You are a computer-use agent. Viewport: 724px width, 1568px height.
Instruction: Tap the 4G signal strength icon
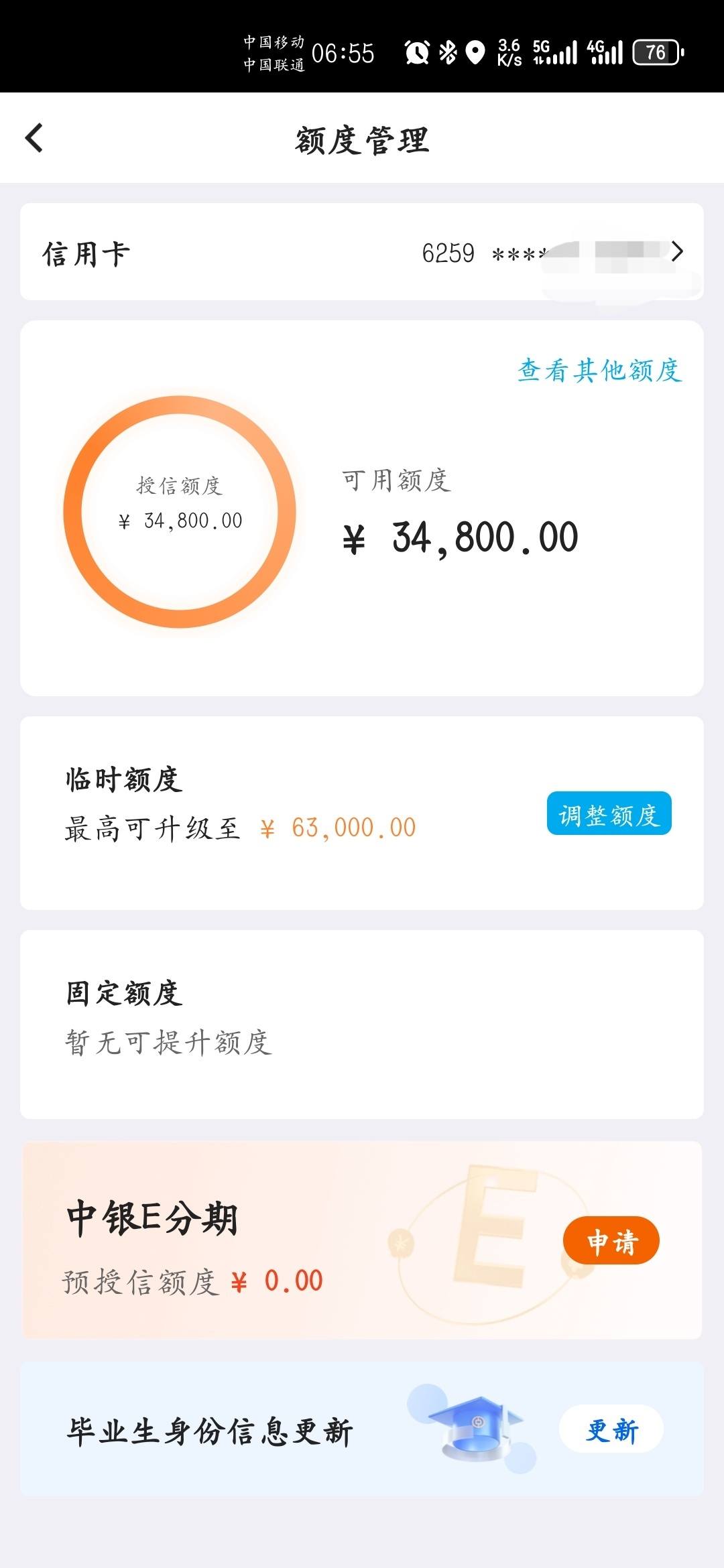point(605,52)
